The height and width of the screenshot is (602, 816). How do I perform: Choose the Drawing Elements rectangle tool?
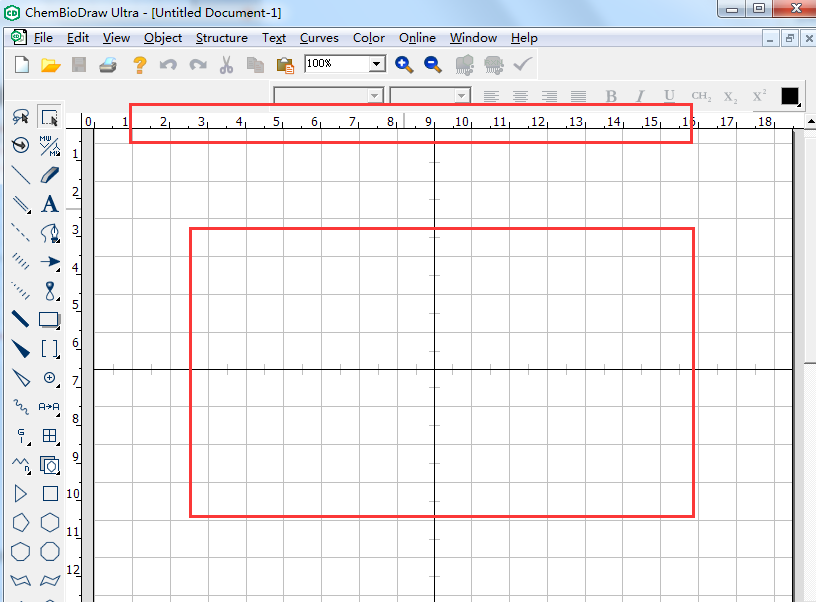click(x=50, y=319)
